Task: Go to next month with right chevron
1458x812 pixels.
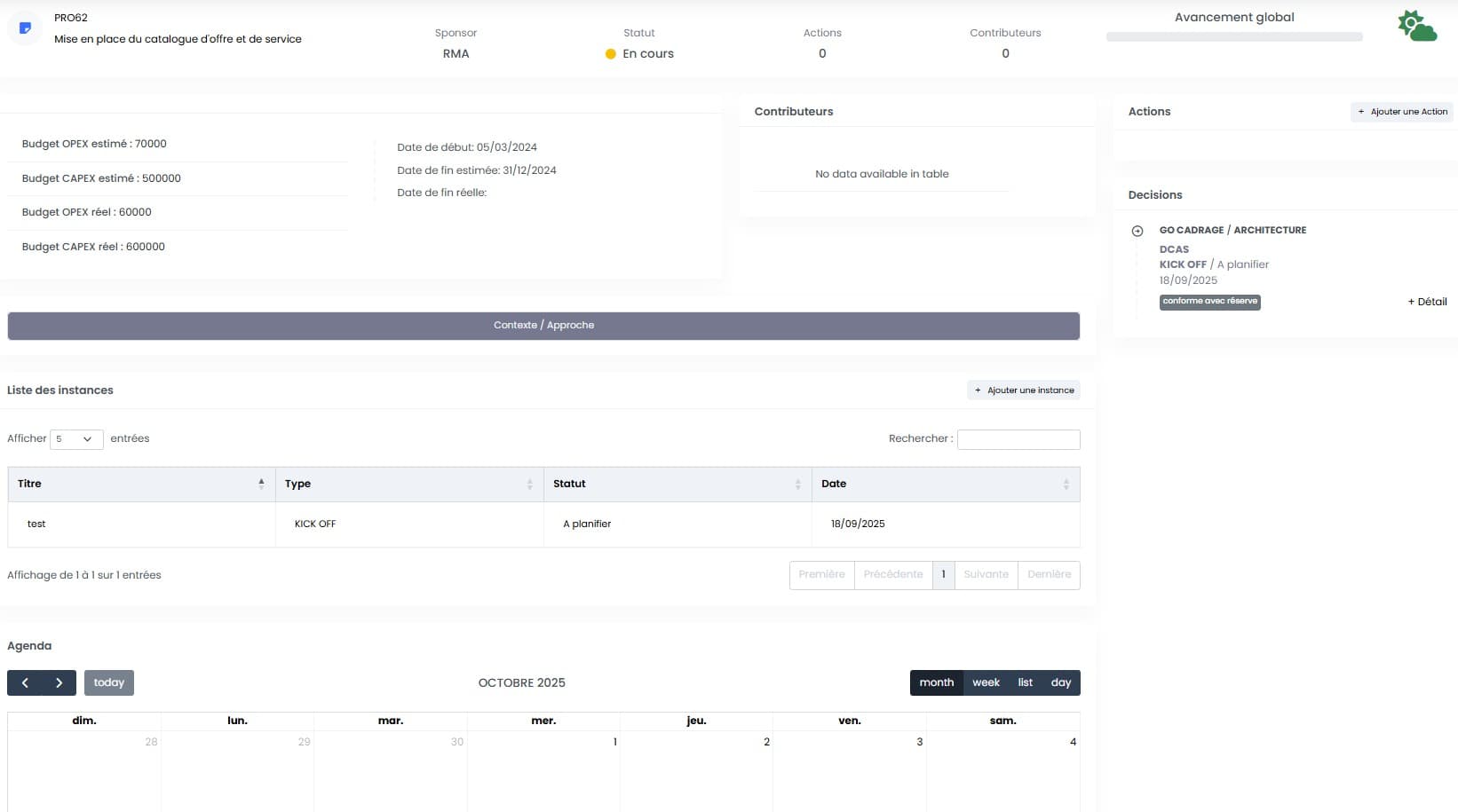Action: pos(59,682)
